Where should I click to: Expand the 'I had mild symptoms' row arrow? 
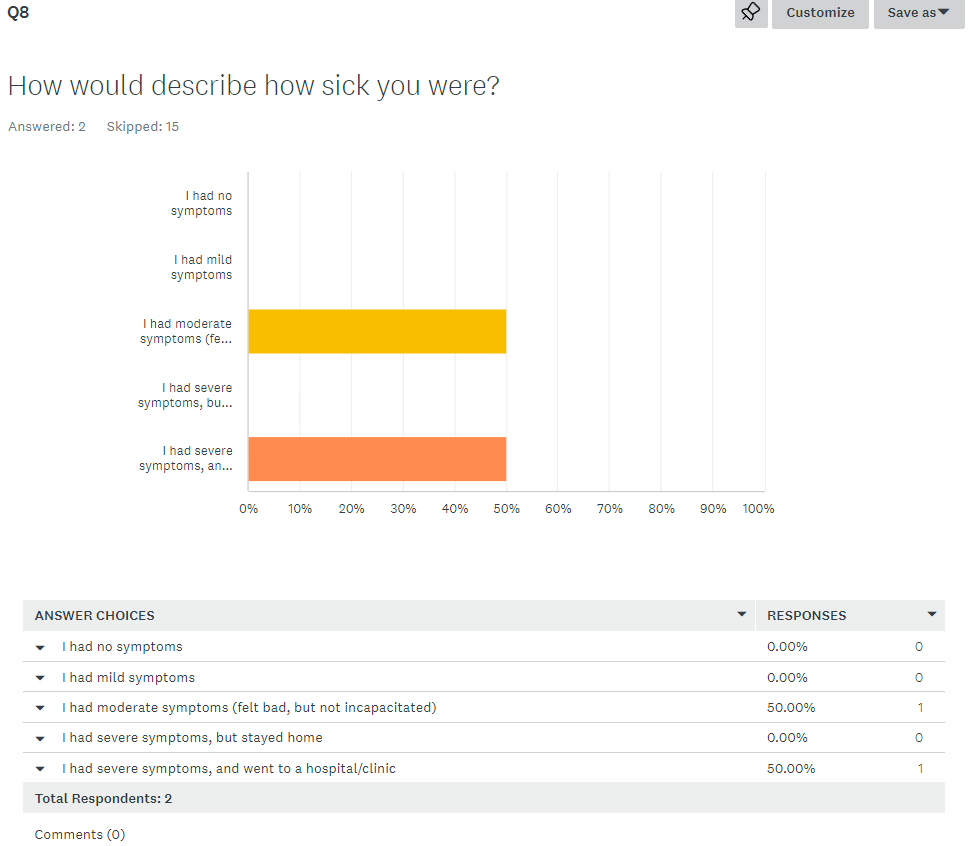coord(41,678)
